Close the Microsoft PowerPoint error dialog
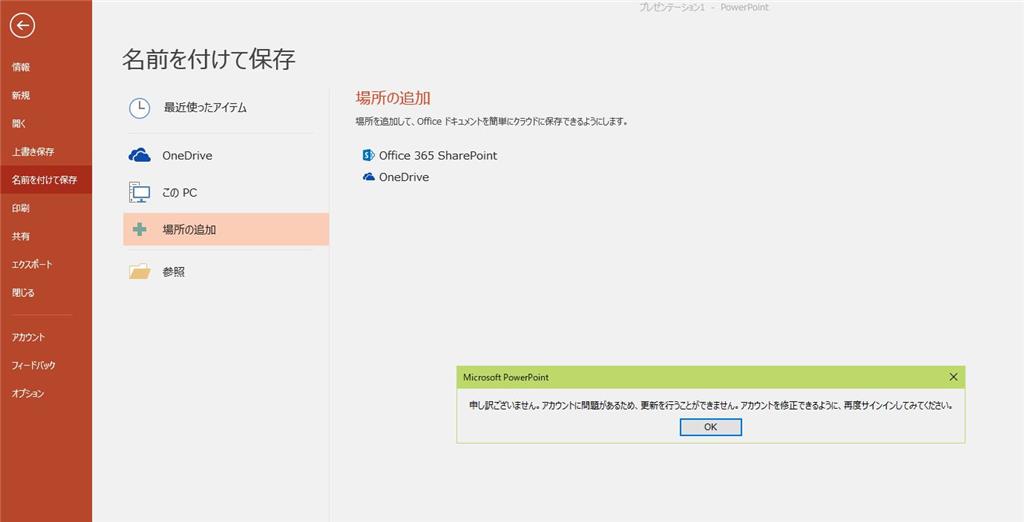This screenshot has height=522, width=1024. (x=953, y=377)
